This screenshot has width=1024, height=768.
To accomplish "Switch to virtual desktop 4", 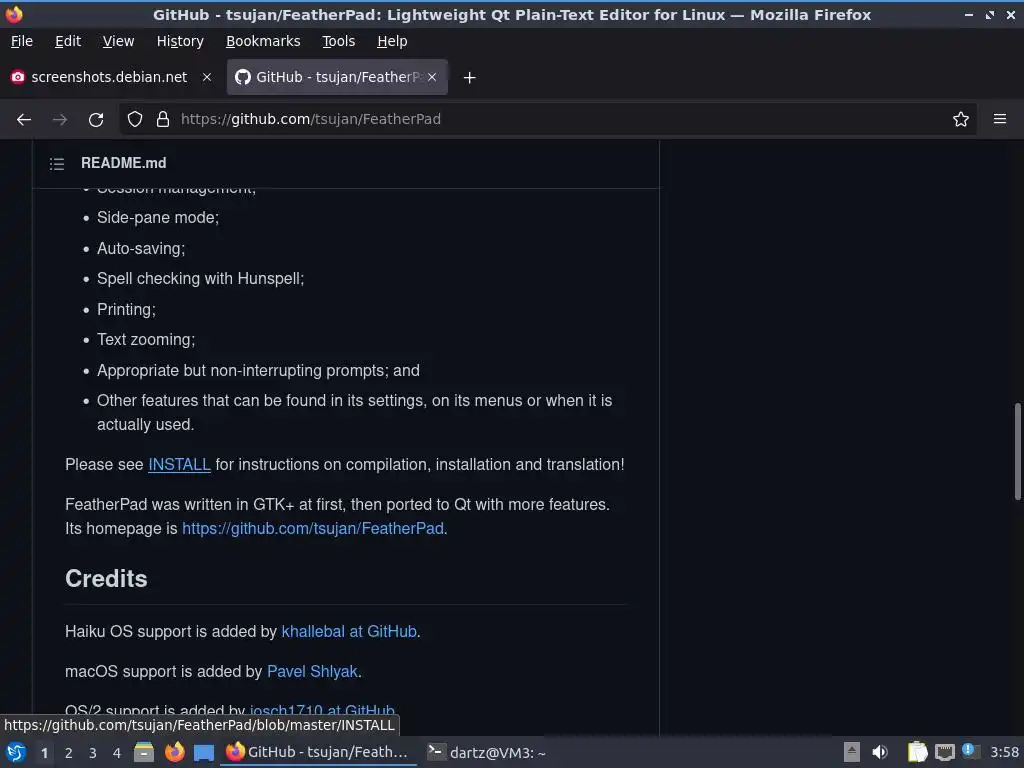I will 117,753.
